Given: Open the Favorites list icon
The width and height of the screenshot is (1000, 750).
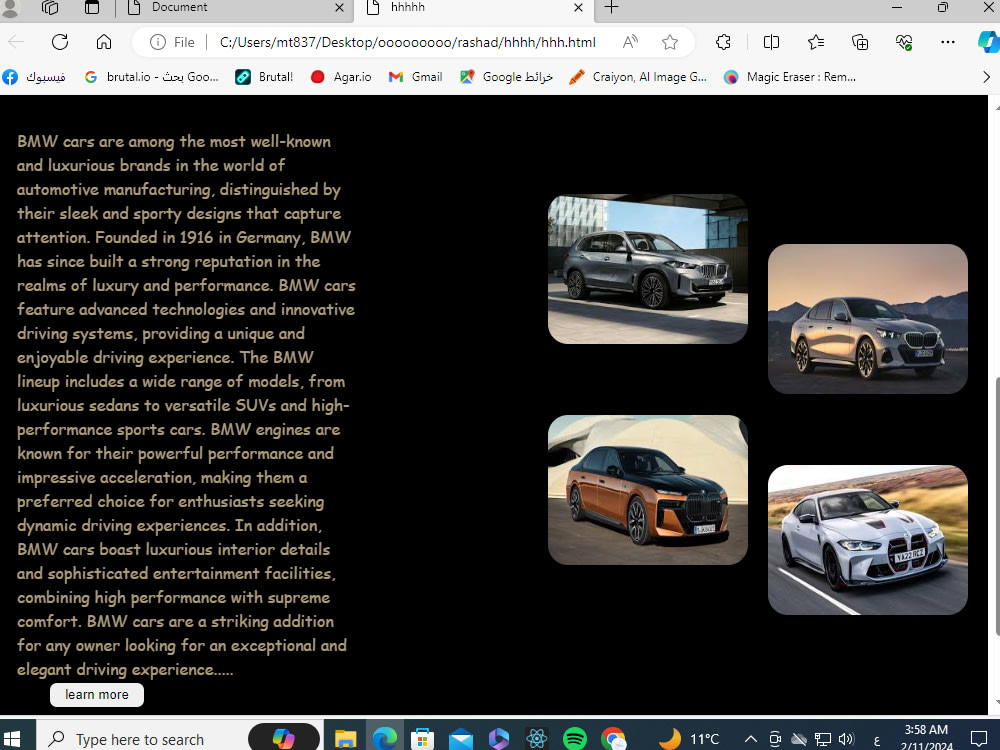Looking at the screenshot, I should [x=816, y=42].
